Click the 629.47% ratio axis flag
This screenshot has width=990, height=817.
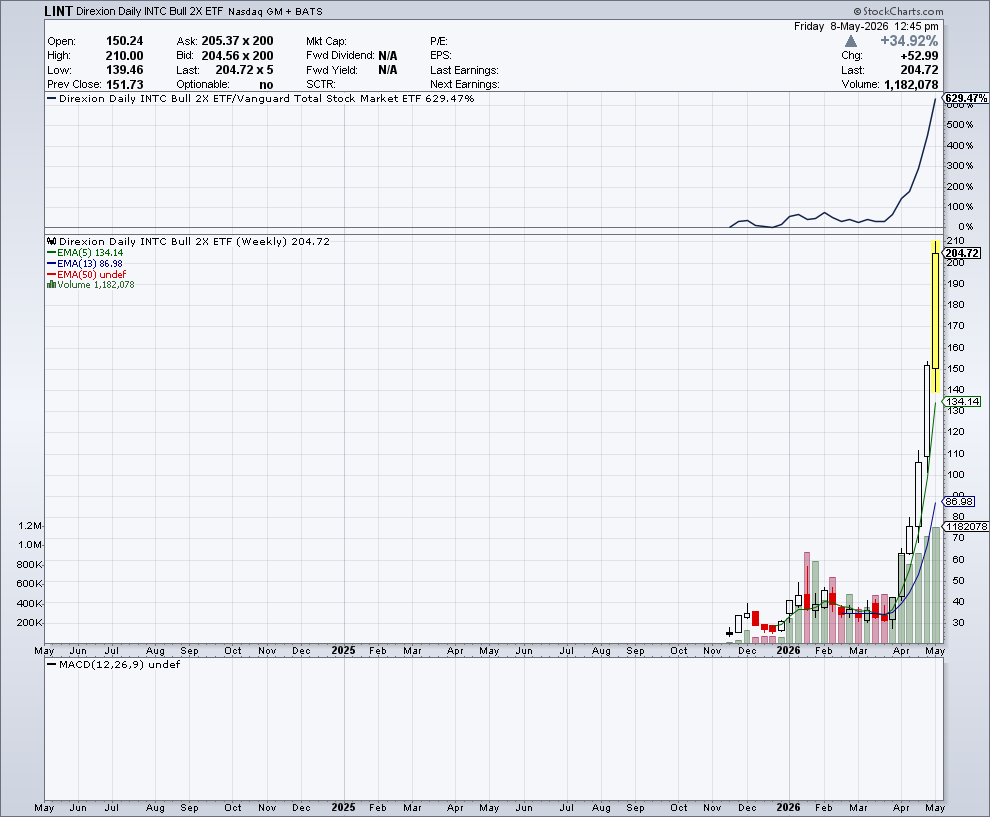(x=965, y=98)
